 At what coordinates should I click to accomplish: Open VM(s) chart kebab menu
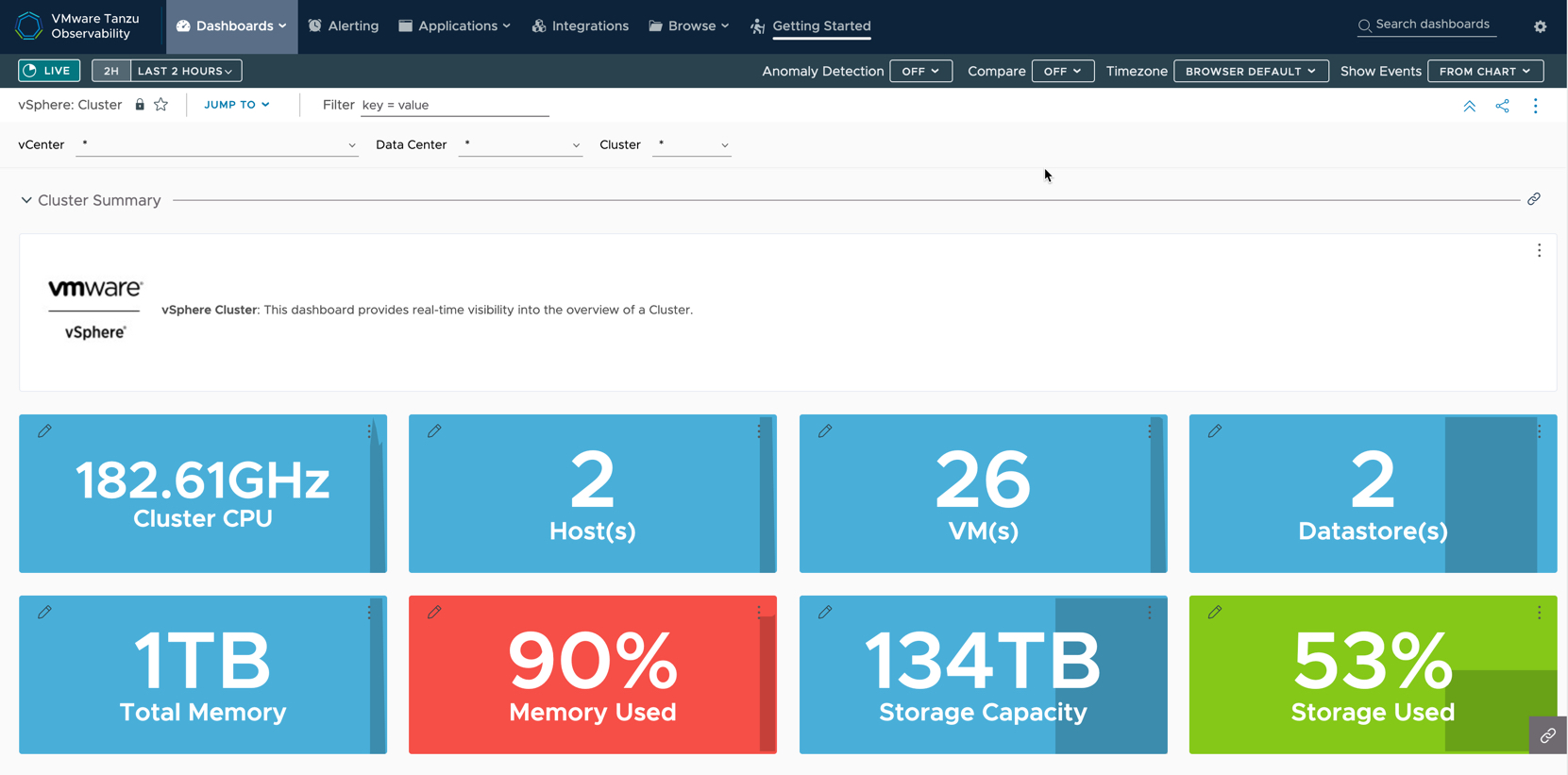point(1150,430)
